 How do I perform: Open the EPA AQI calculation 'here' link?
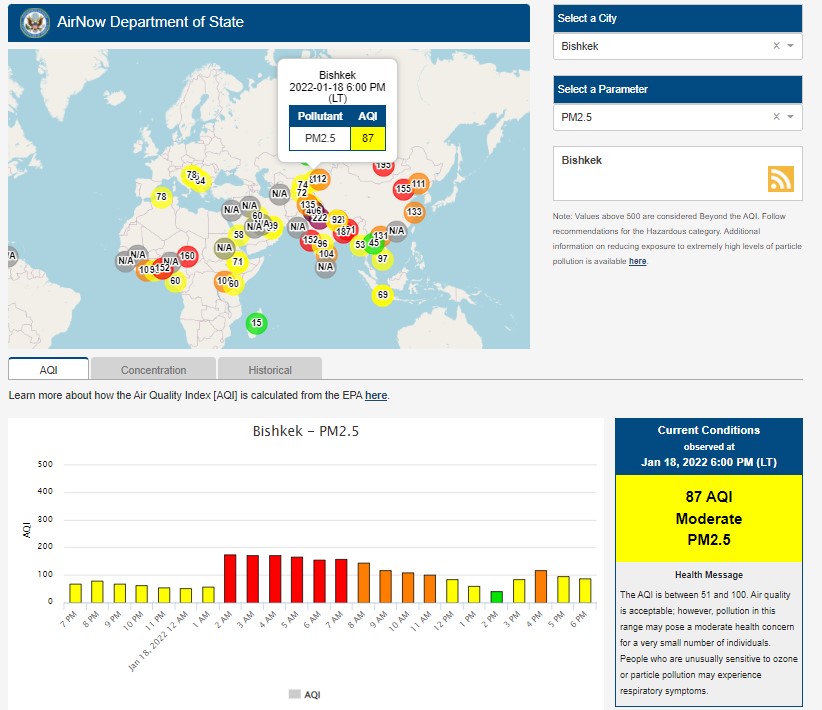[x=376, y=395]
